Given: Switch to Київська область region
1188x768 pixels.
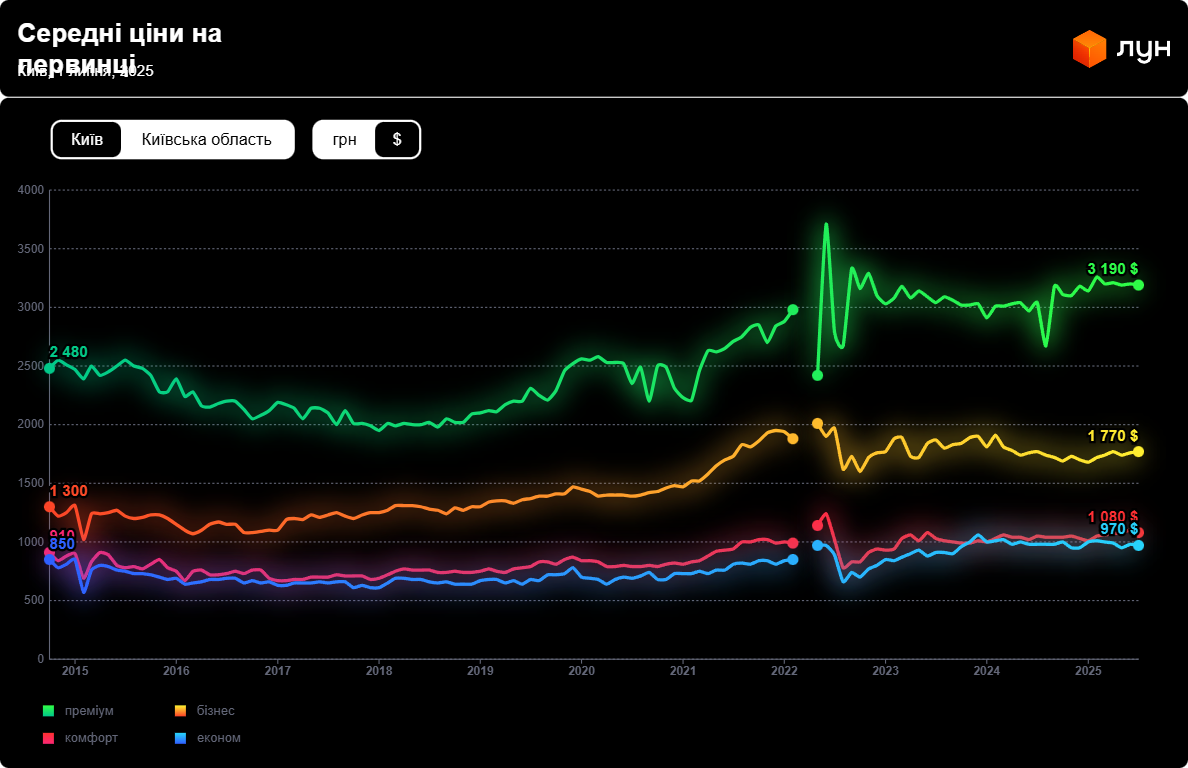Looking at the screenshot, I should [x=207, y=139].
